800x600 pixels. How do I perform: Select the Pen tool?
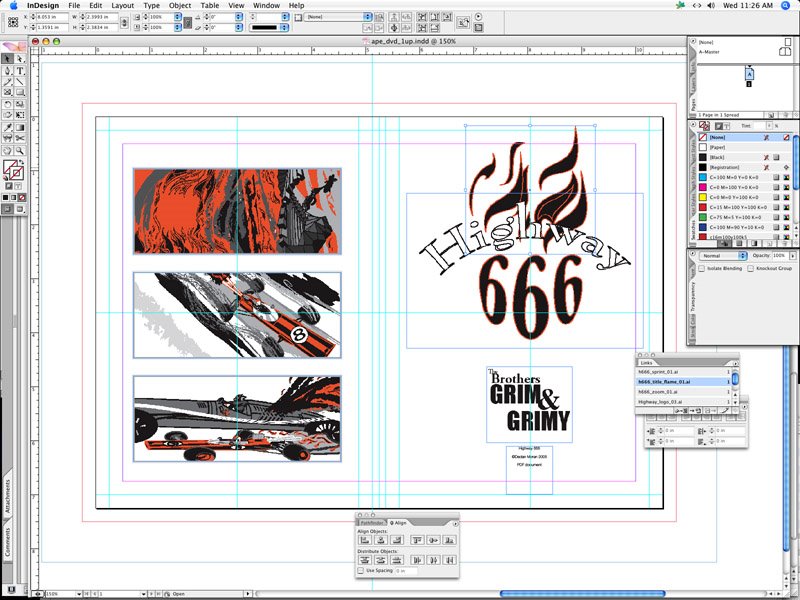click(x=7, y=70)
